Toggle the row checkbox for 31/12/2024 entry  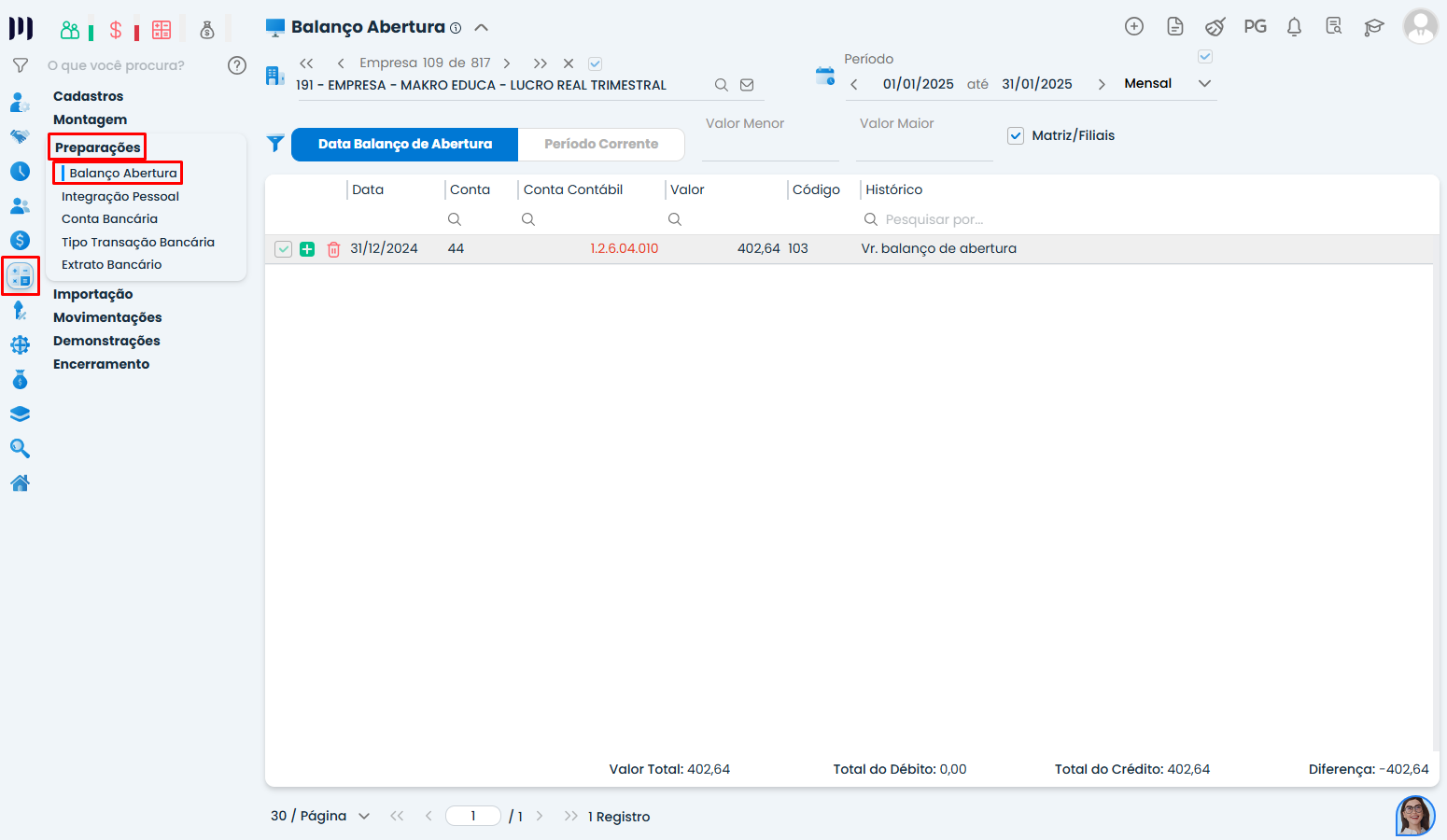[x=283, y=249]
